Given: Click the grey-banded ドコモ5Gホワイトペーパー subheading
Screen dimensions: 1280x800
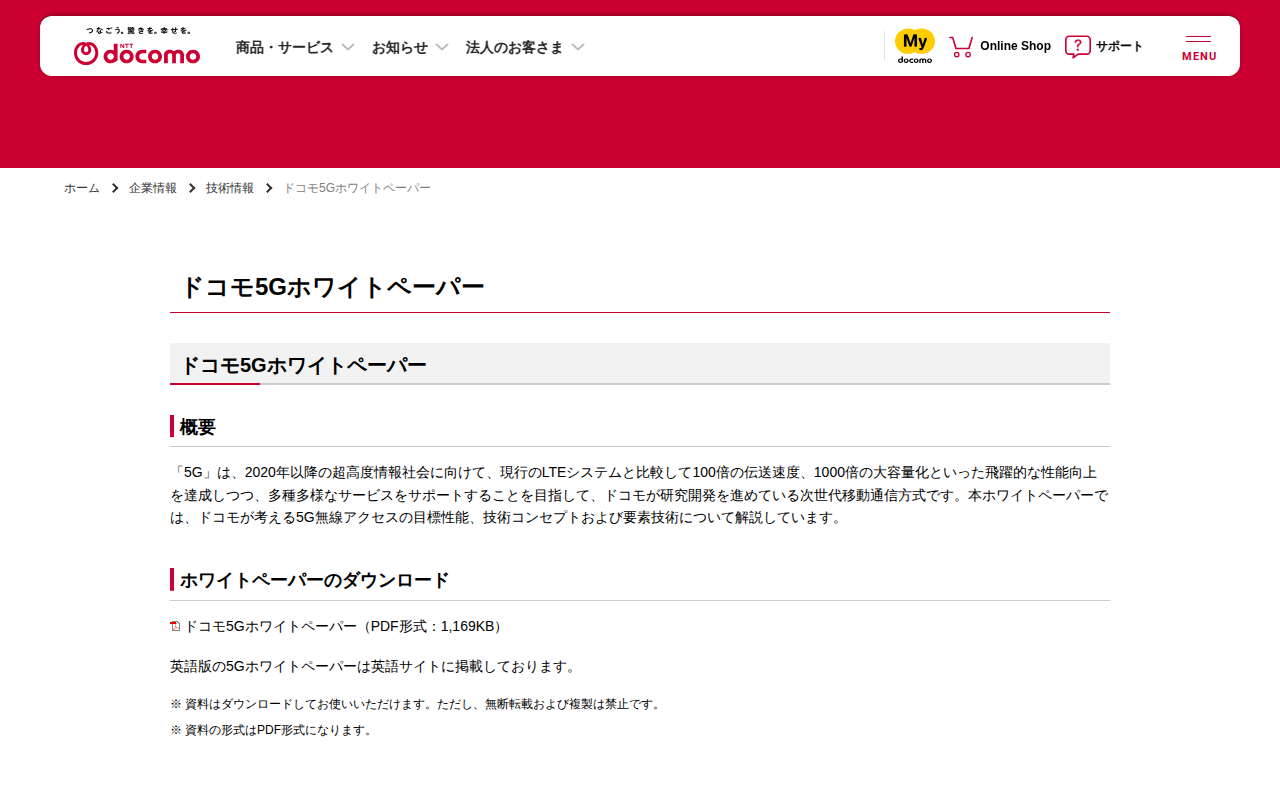Looking at the screenshot, I should [640, 364].
